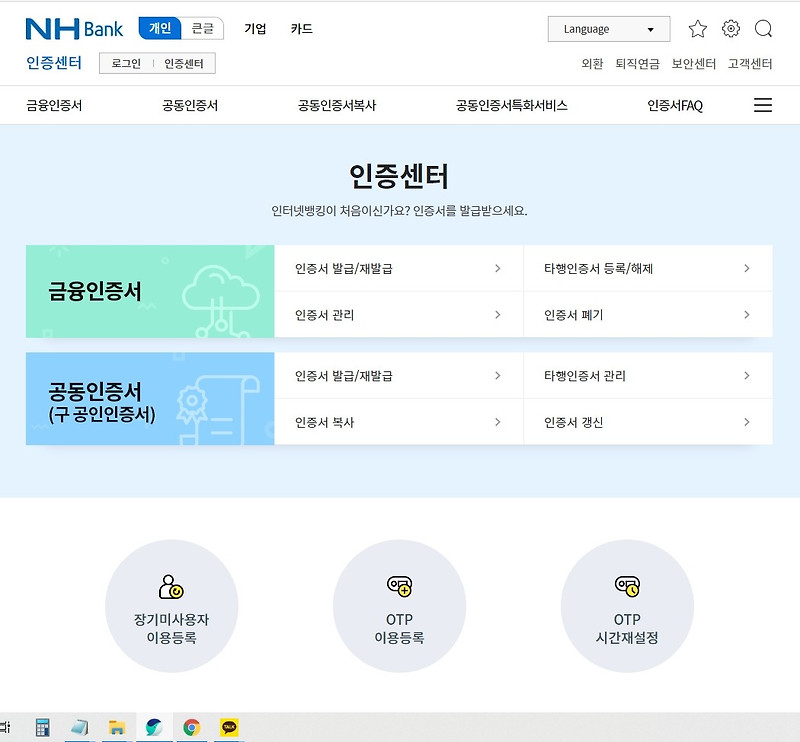Click the OTP 이용등록 circle icon
The height and width of the screenshot is (742, 800).
pyautogui.click(x=399, y=606)
